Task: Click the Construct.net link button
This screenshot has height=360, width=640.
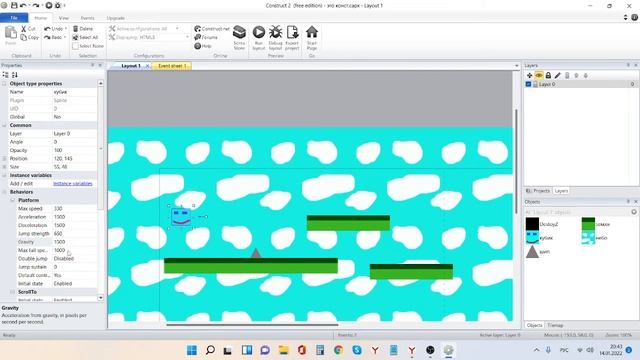Action: [x=211, y=29]
